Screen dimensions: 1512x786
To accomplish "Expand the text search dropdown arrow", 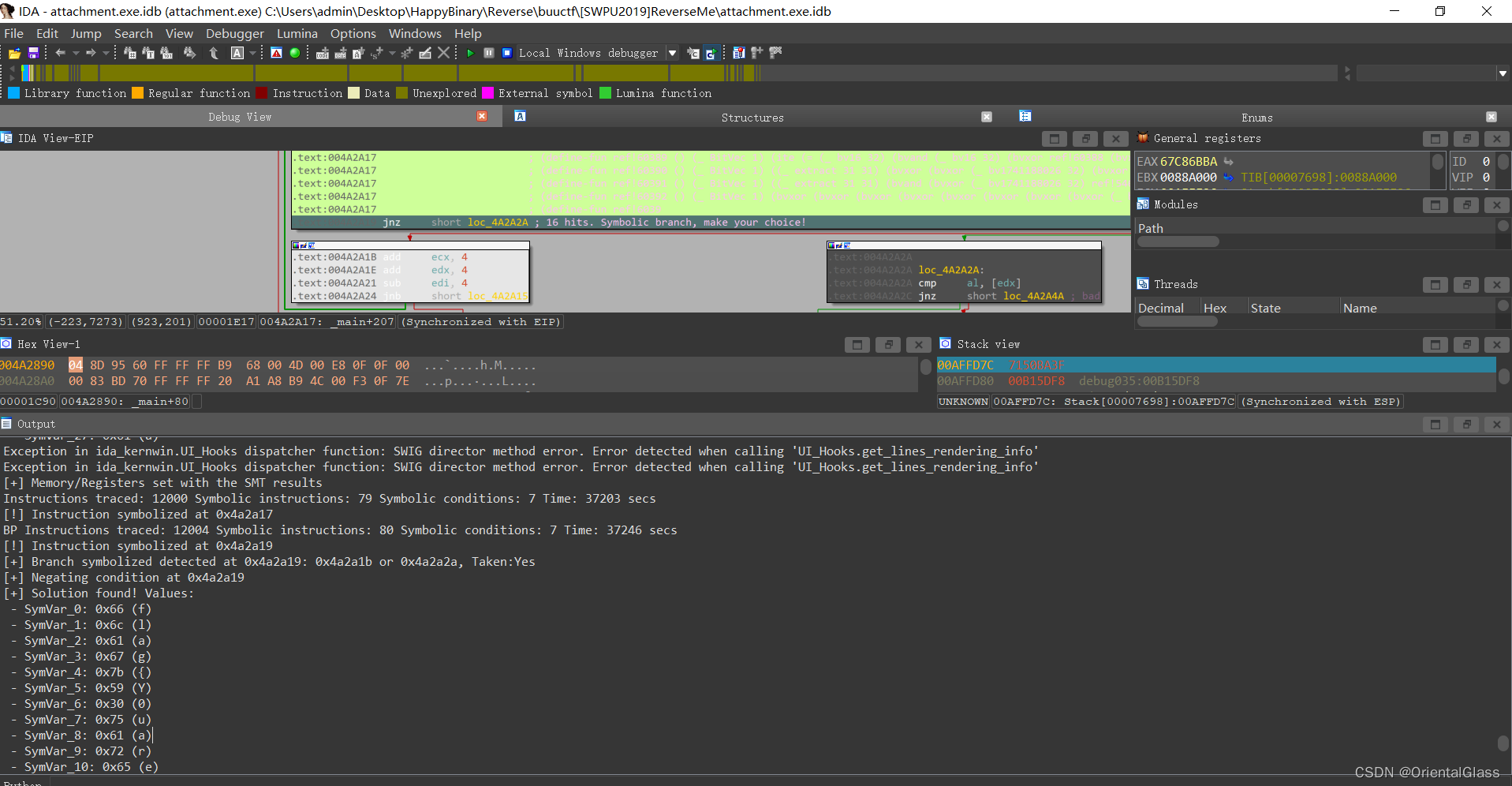I will pyautogui.click(x=252, y=53).
